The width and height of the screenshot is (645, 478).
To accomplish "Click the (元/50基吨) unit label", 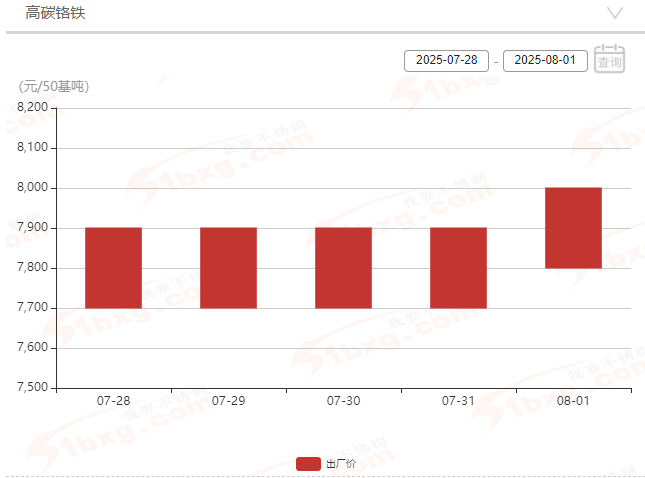I will point(54,86).
